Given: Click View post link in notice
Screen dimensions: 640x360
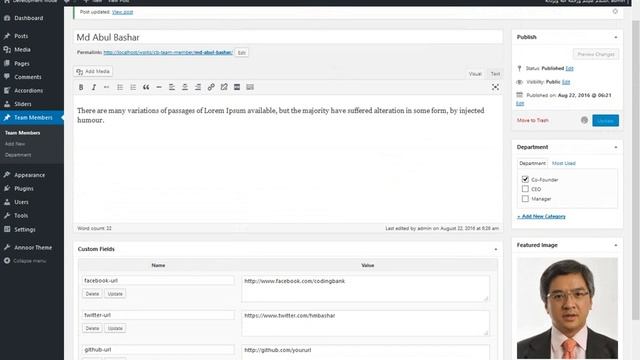Looking at the screenshot, I should 122,12.
